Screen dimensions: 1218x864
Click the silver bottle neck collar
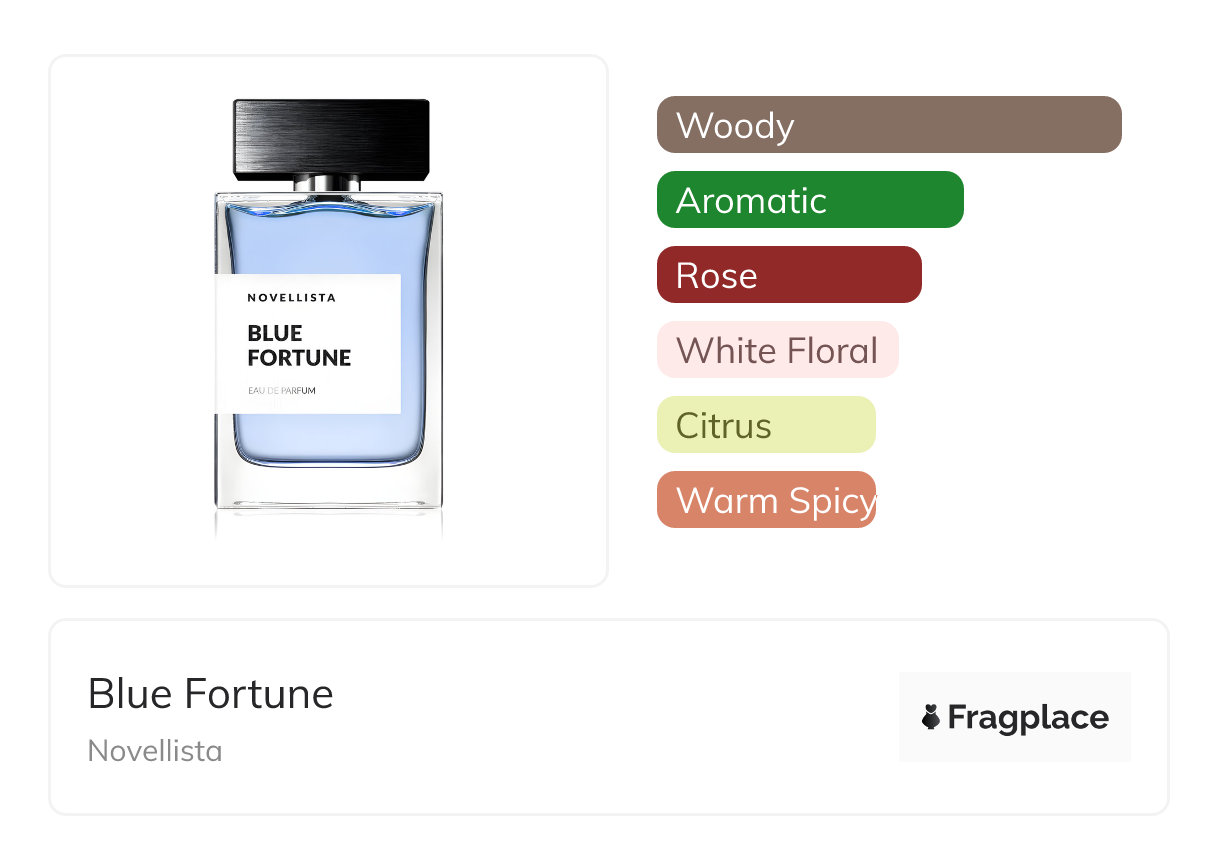coord(328,183)
